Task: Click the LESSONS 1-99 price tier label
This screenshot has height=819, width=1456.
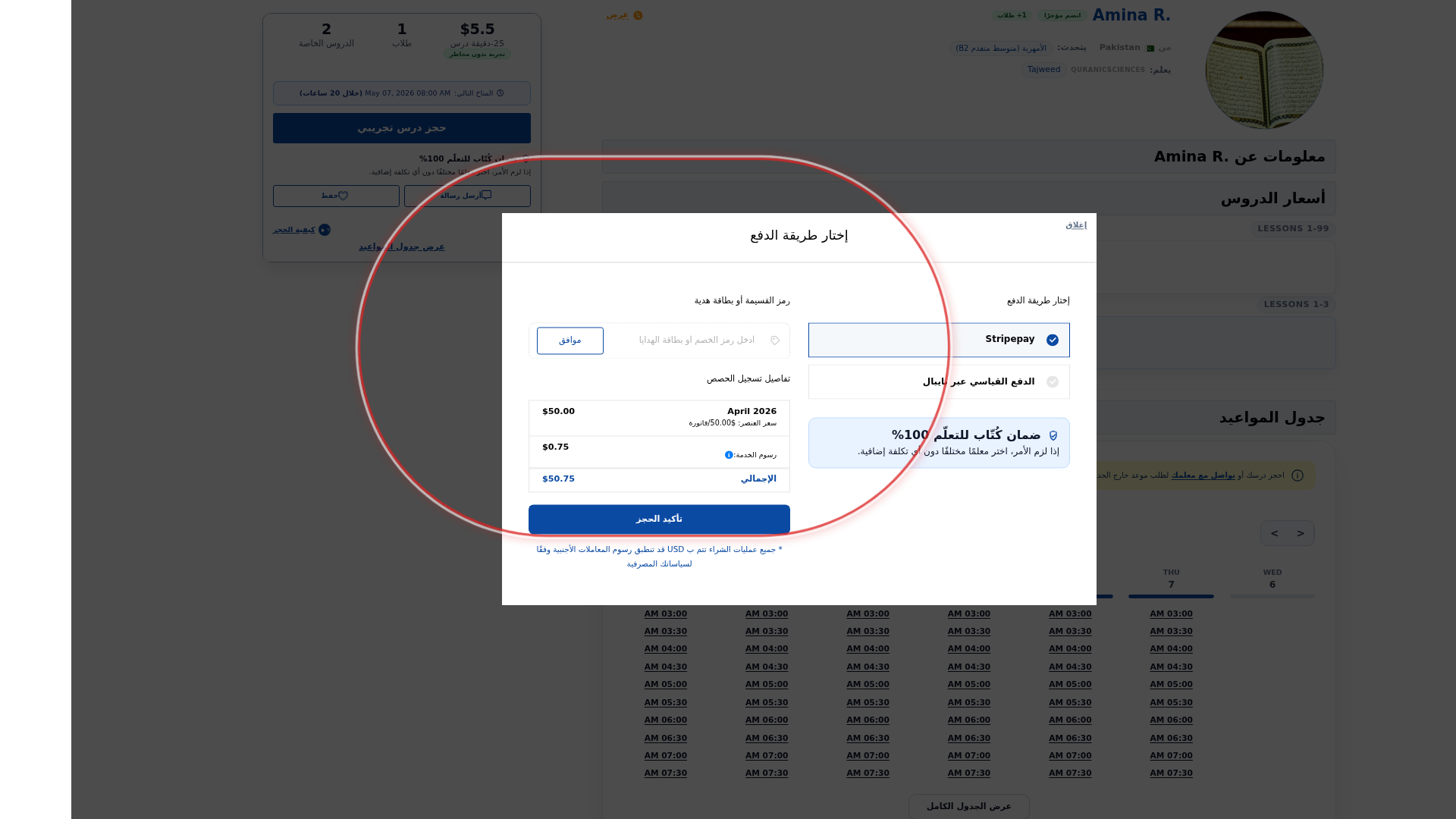Action: tap(1293, 229)
